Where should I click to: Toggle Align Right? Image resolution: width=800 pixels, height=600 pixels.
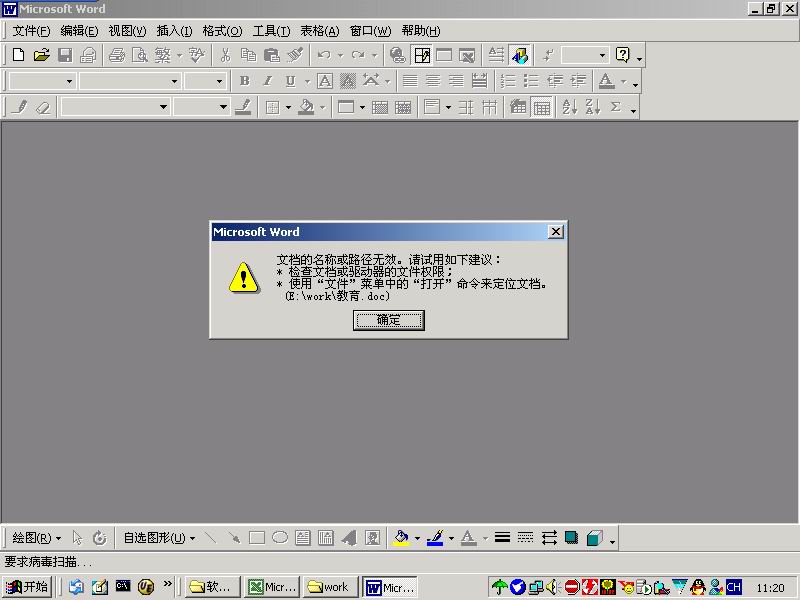click(x=456, y=81)
